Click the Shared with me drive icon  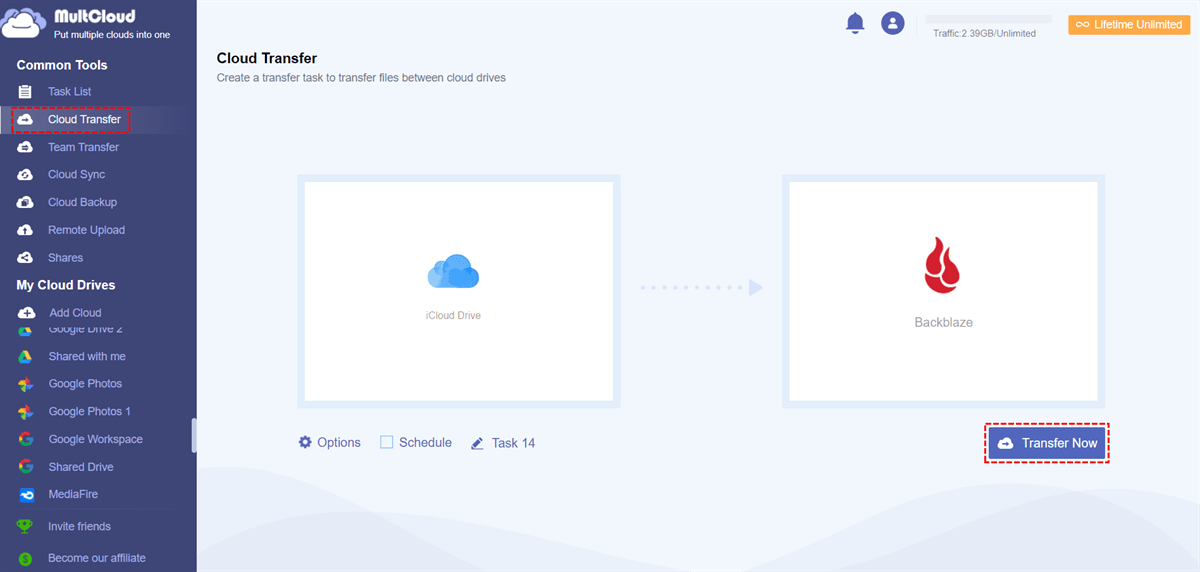(x=27, y=357)
